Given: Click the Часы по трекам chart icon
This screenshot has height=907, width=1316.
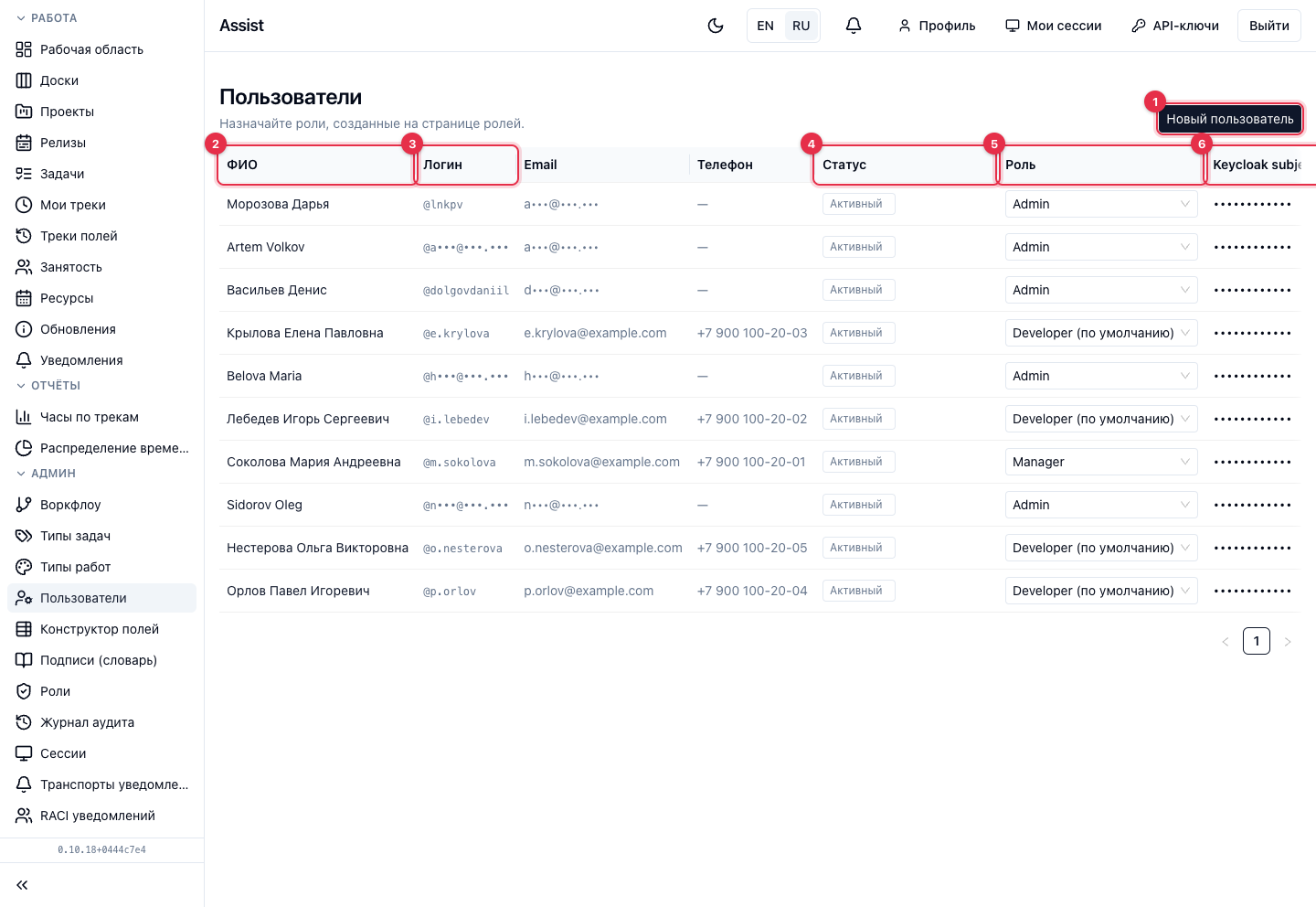Looking at the screenshot, I should [24, 417].
